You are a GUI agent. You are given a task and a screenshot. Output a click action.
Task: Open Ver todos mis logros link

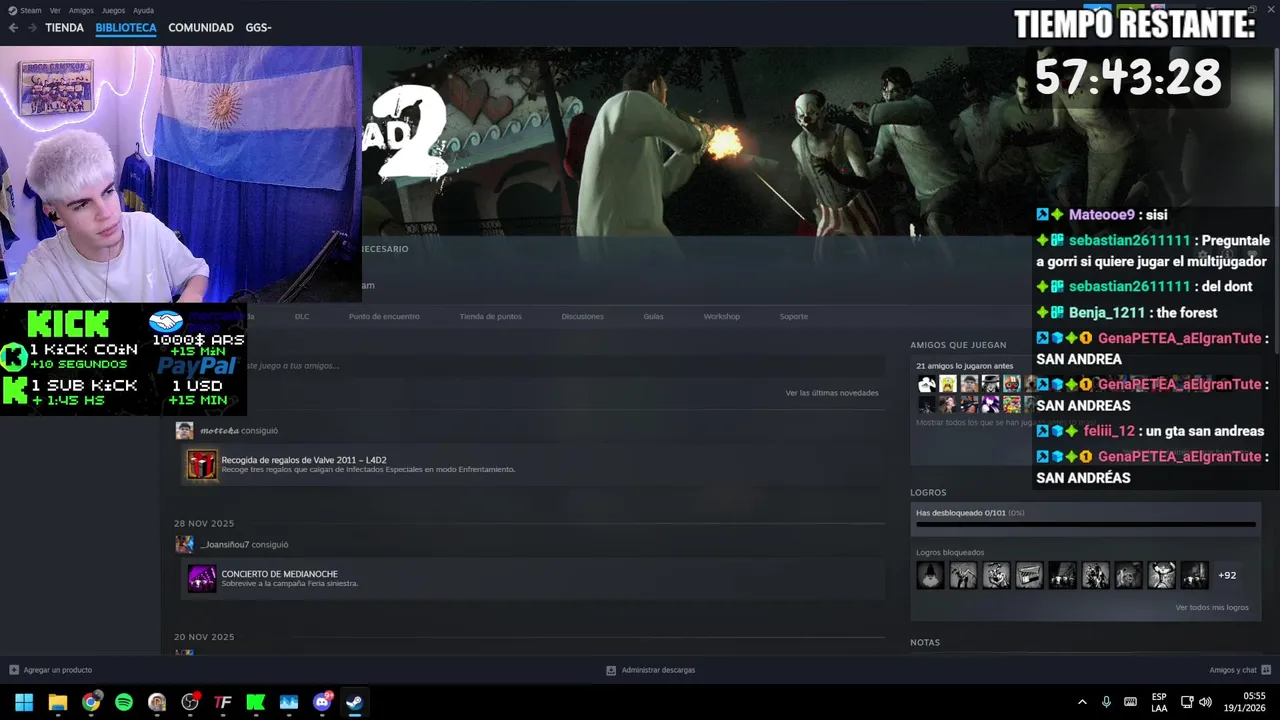tap(1212, 607)
